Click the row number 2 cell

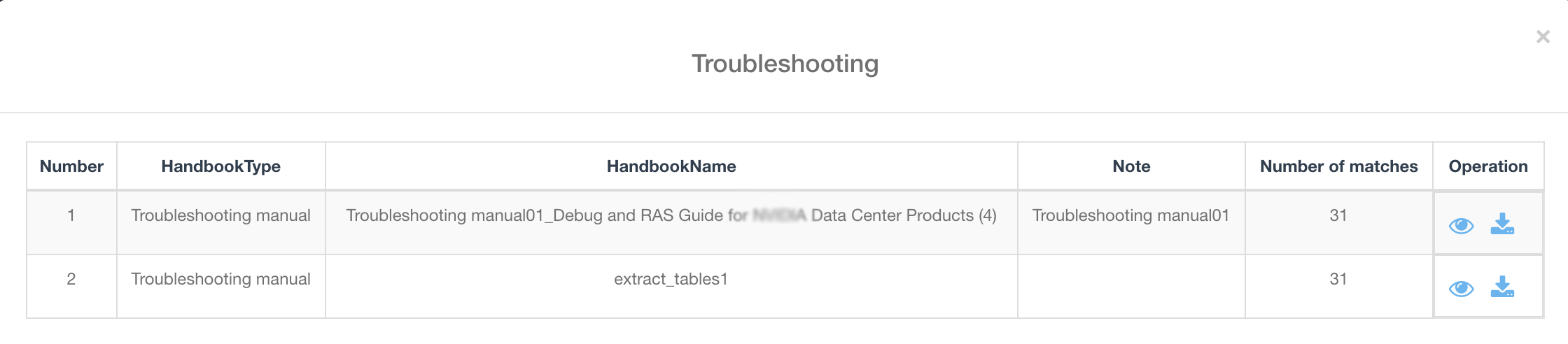click(71, 279)
